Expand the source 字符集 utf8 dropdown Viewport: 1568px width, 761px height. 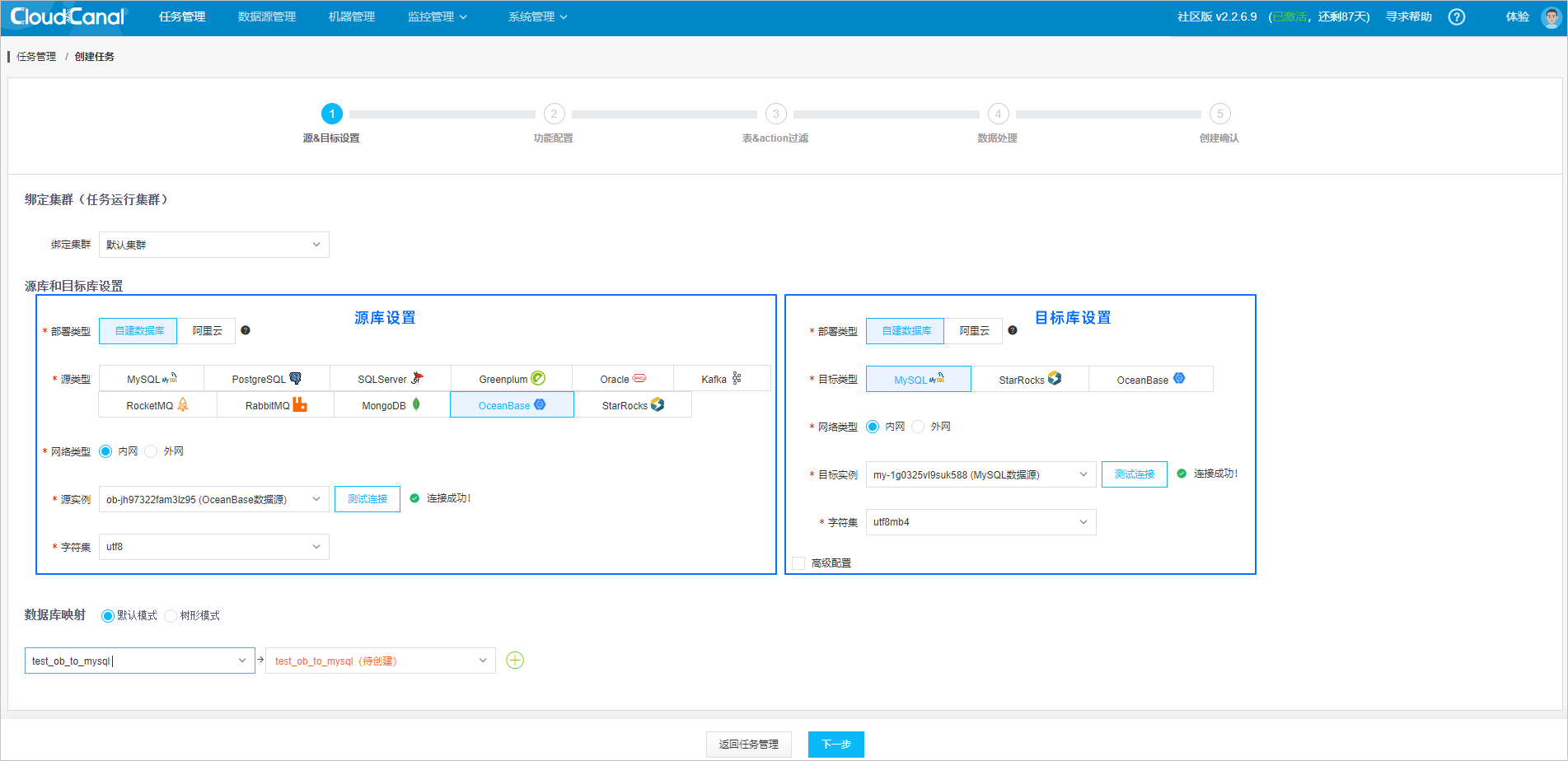pyautogui.click(x=213, y=546)
